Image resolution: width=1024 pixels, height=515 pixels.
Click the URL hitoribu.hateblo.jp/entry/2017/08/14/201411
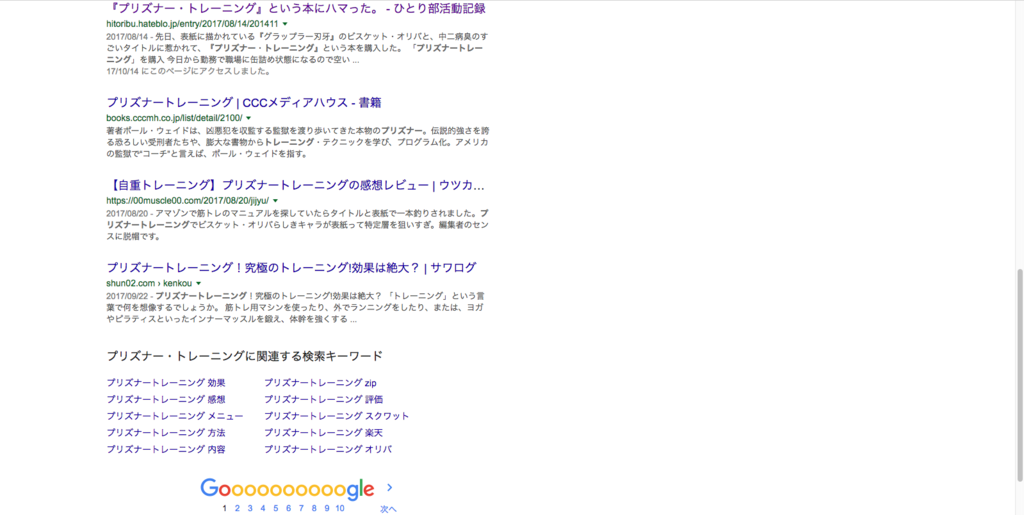[x=193, y=23]
